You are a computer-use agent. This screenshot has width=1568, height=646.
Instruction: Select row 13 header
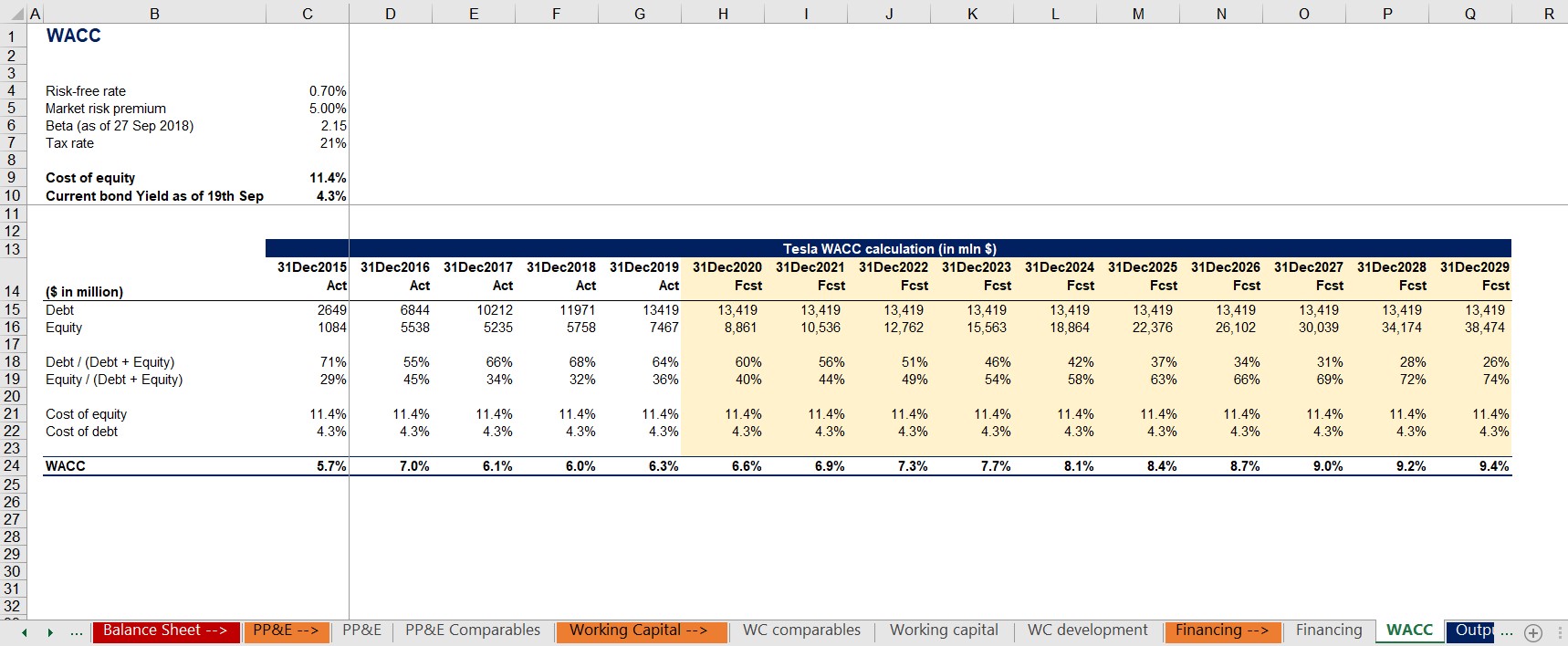click(13, 249)
